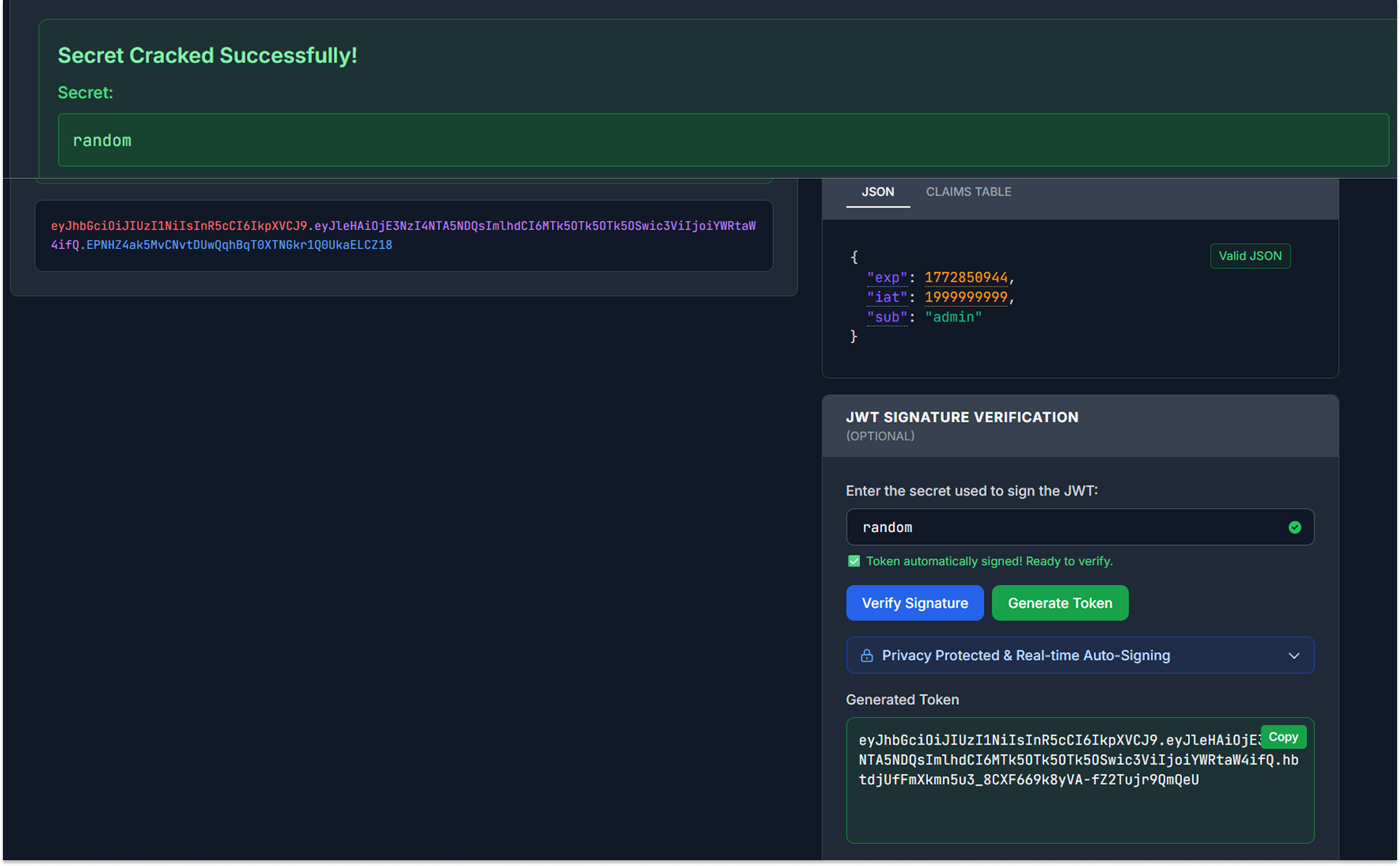The width and height of the screenshot is (1400, 866).
Task: Click the green checkbox before 'Token automatically signed'
Action: point(854,561)
